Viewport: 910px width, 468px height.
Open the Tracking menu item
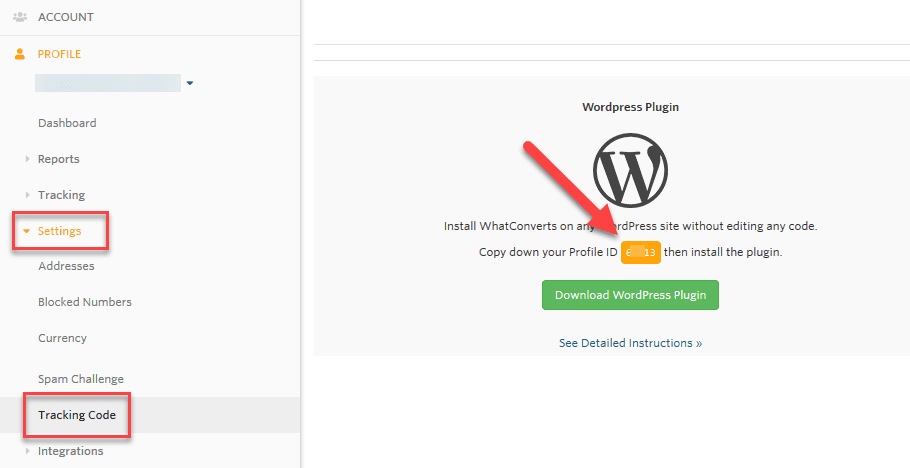point(62,195)
